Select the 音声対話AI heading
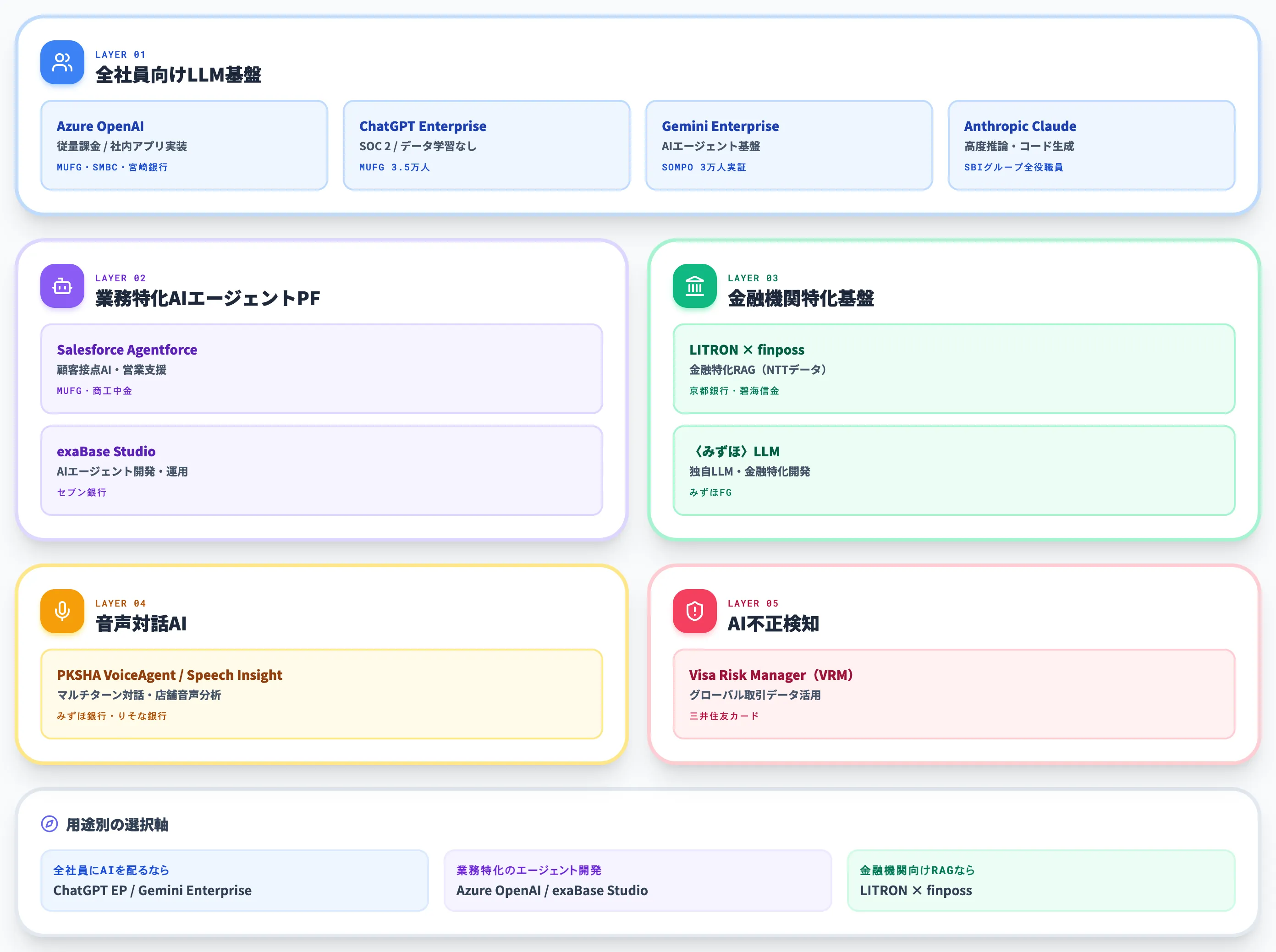 141,624
